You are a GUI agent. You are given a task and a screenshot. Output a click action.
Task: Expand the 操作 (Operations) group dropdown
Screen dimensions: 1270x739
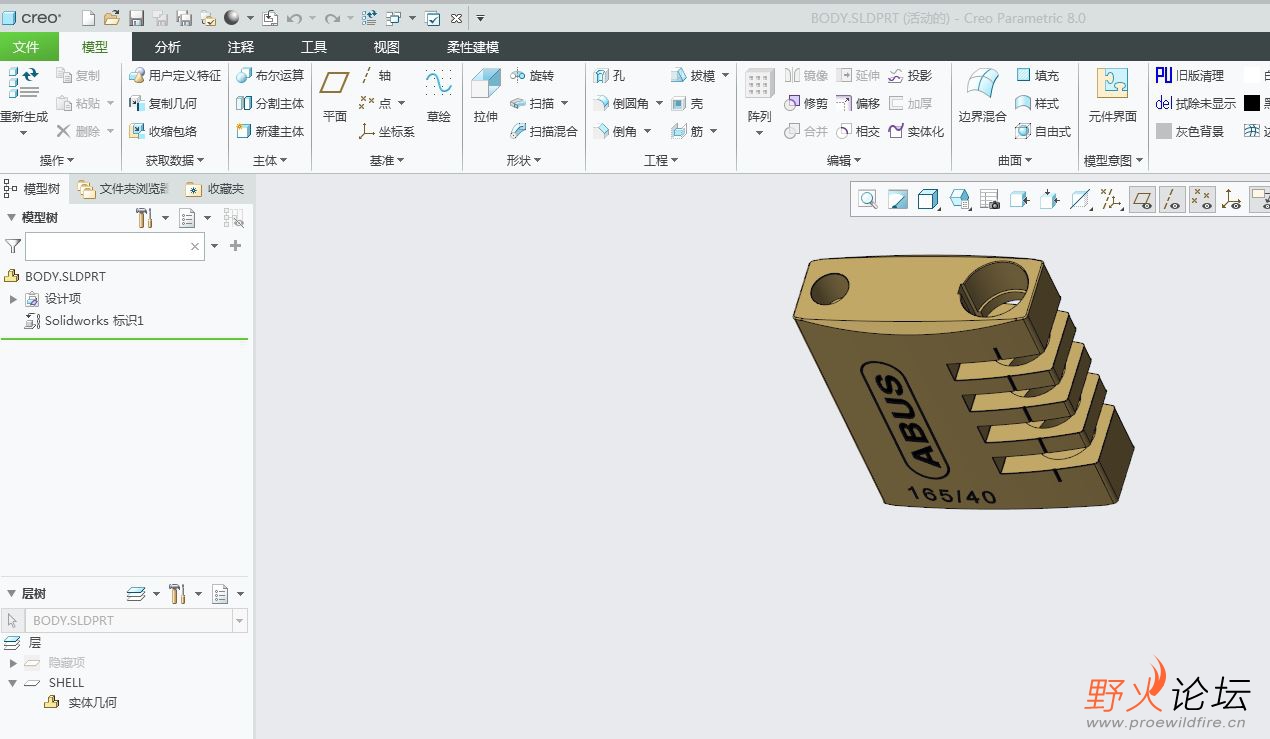coord(57,160)
